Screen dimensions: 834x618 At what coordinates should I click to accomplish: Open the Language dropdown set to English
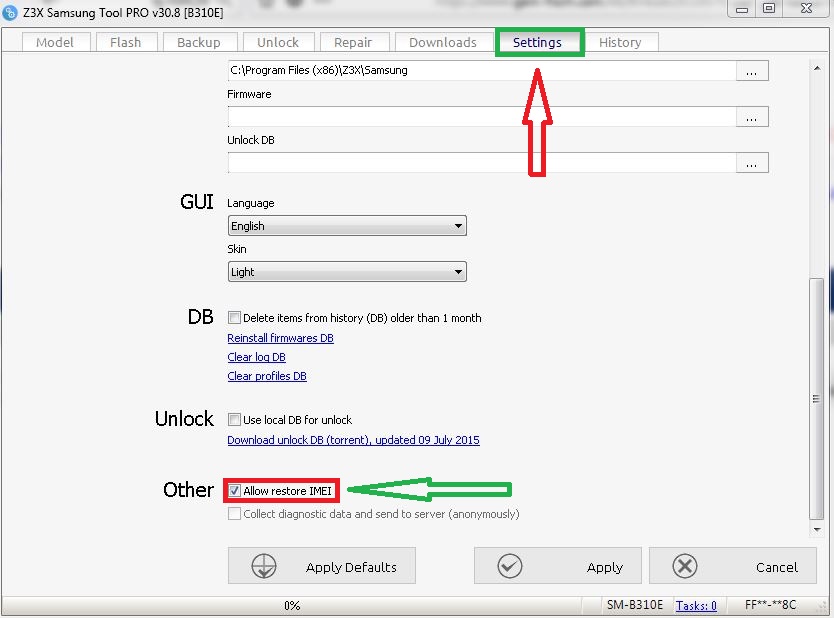(x=347, y=226)
